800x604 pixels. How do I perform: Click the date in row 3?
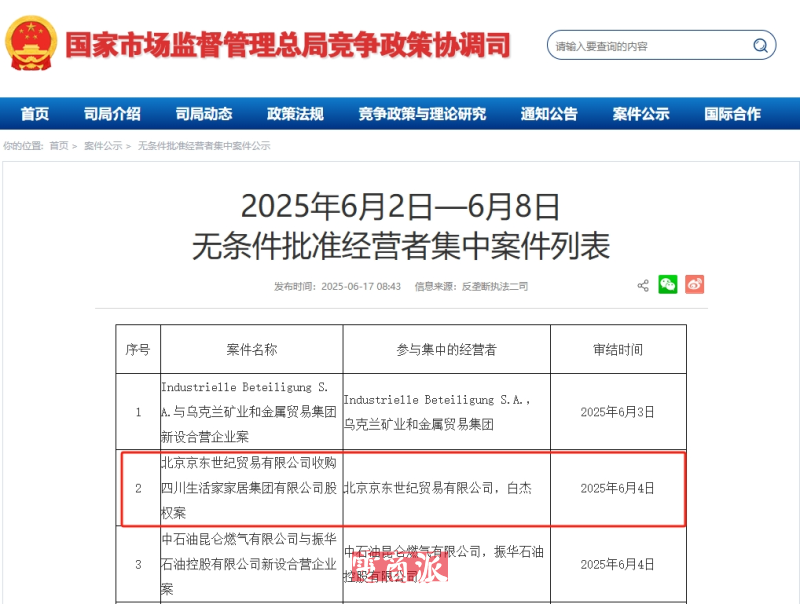618,564
